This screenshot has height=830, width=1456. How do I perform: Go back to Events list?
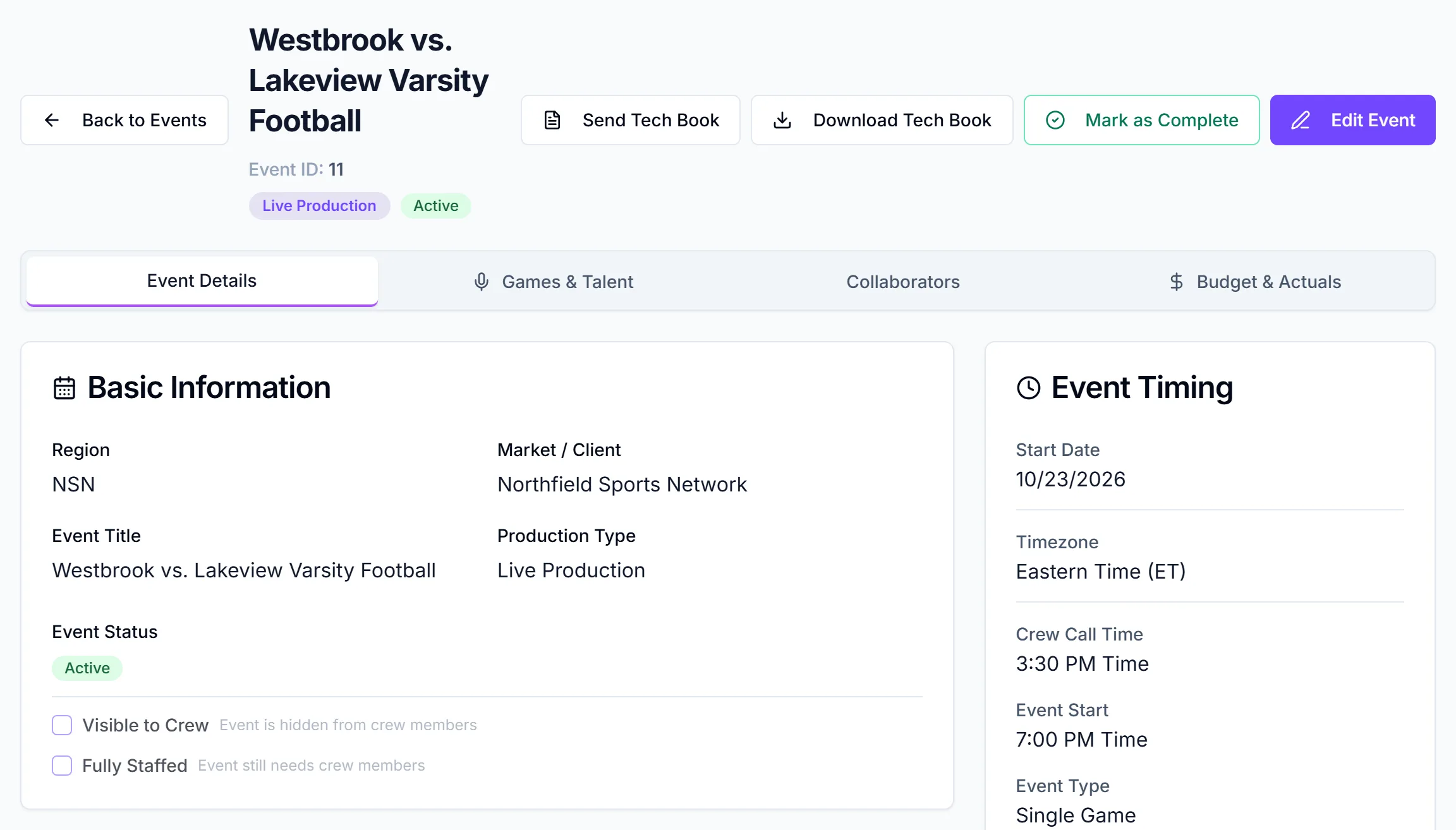(x=124, y=120)
